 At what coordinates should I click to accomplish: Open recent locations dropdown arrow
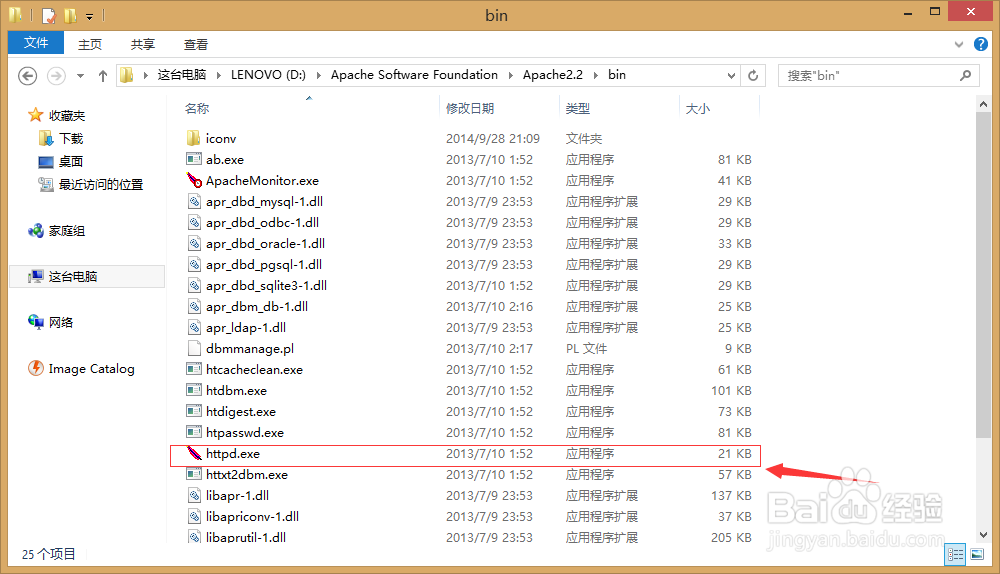point(80,76)
